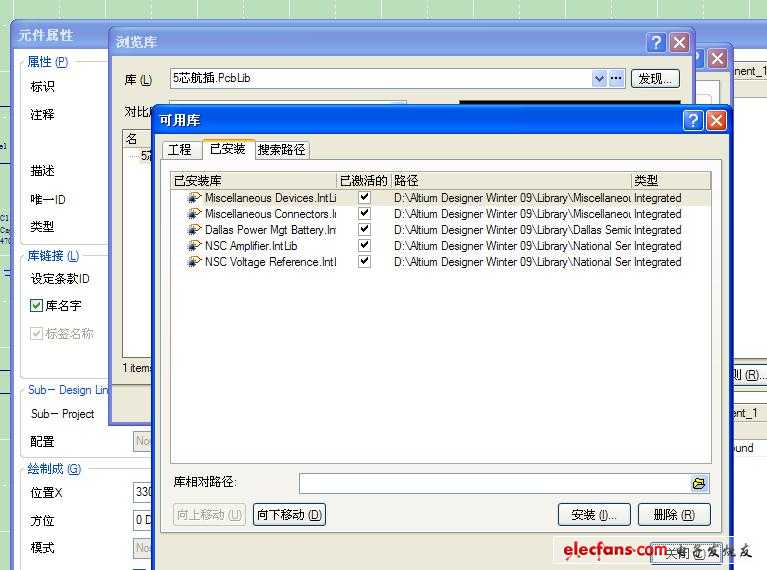The image size is (767, 570).
Task: Click the NSC Amplifier library icon
Action: (x=194, y=246)
